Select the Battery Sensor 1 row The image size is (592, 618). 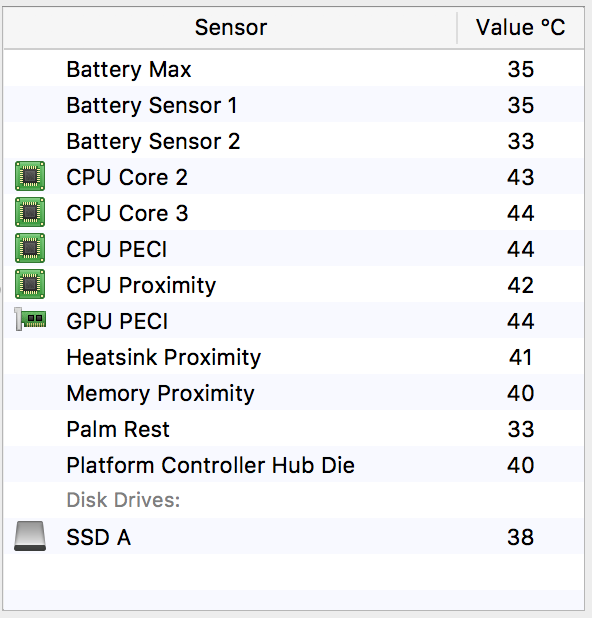tap(294, 105)
